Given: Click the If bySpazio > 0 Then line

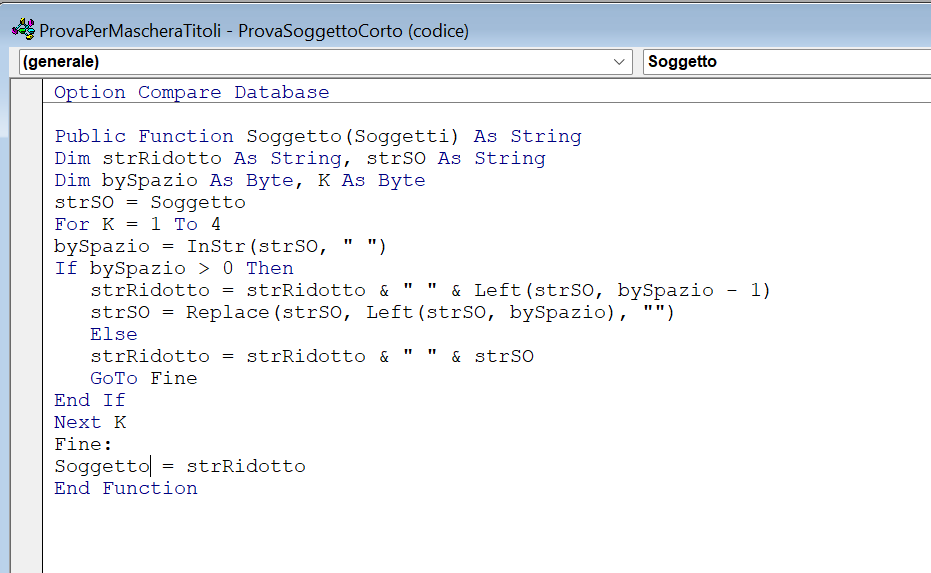Looking at the screenshot, I should pyautogui.click(x=174, y=268).
